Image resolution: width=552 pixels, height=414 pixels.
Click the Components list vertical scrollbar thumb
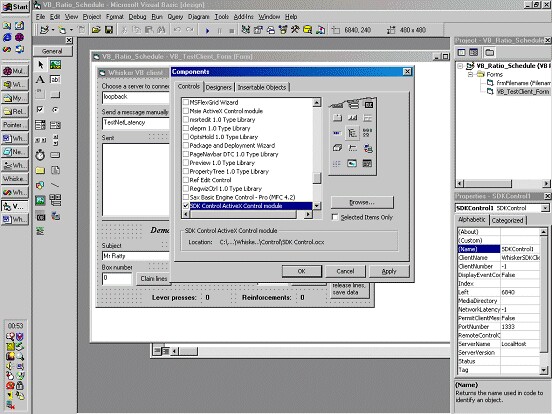pyautogui.click(x=317, y=178)
